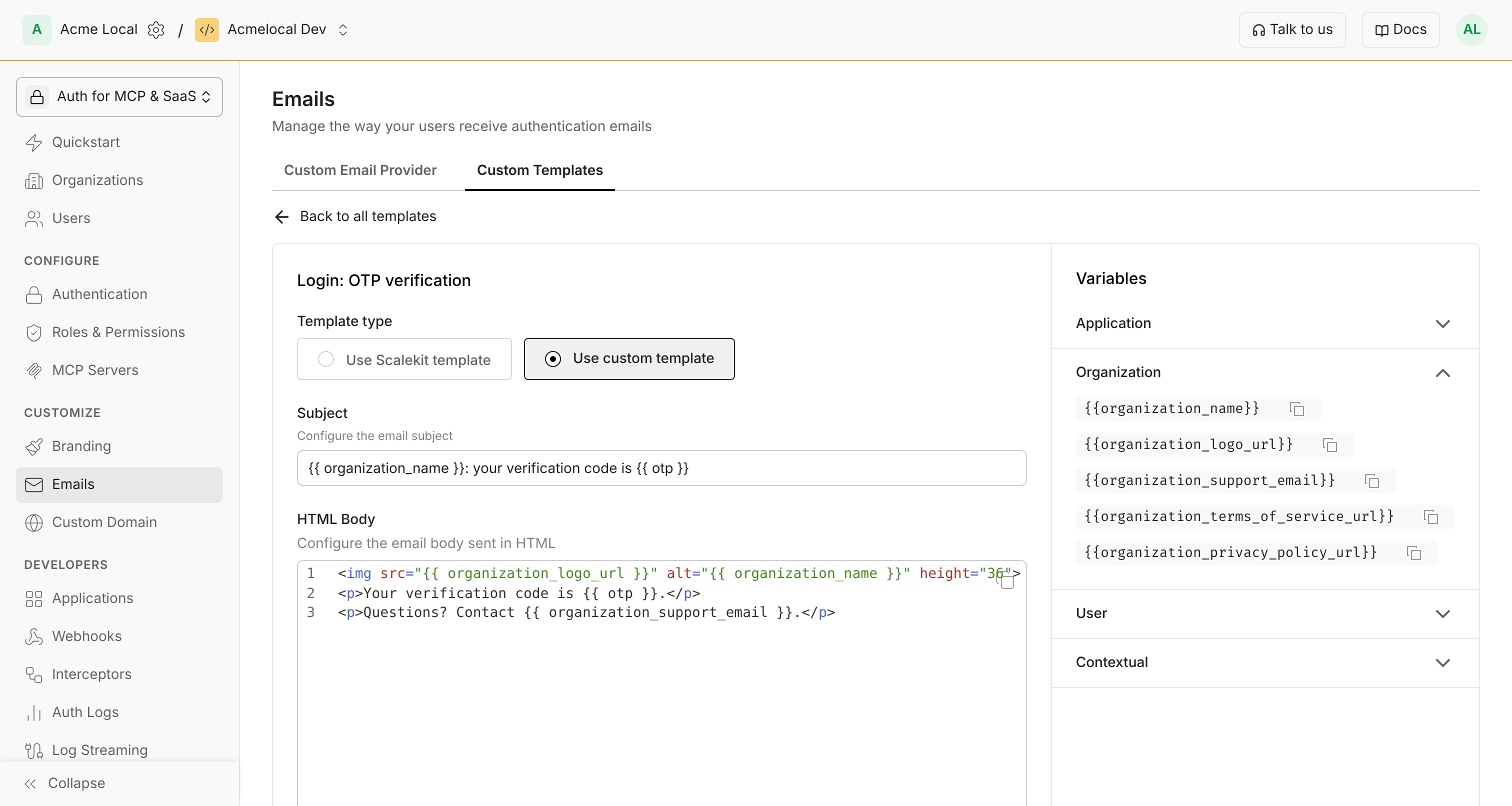Copy the {{organization_name}} variable
Viewport: 1512px width, 806px height.
click(x=1297, y=409)
